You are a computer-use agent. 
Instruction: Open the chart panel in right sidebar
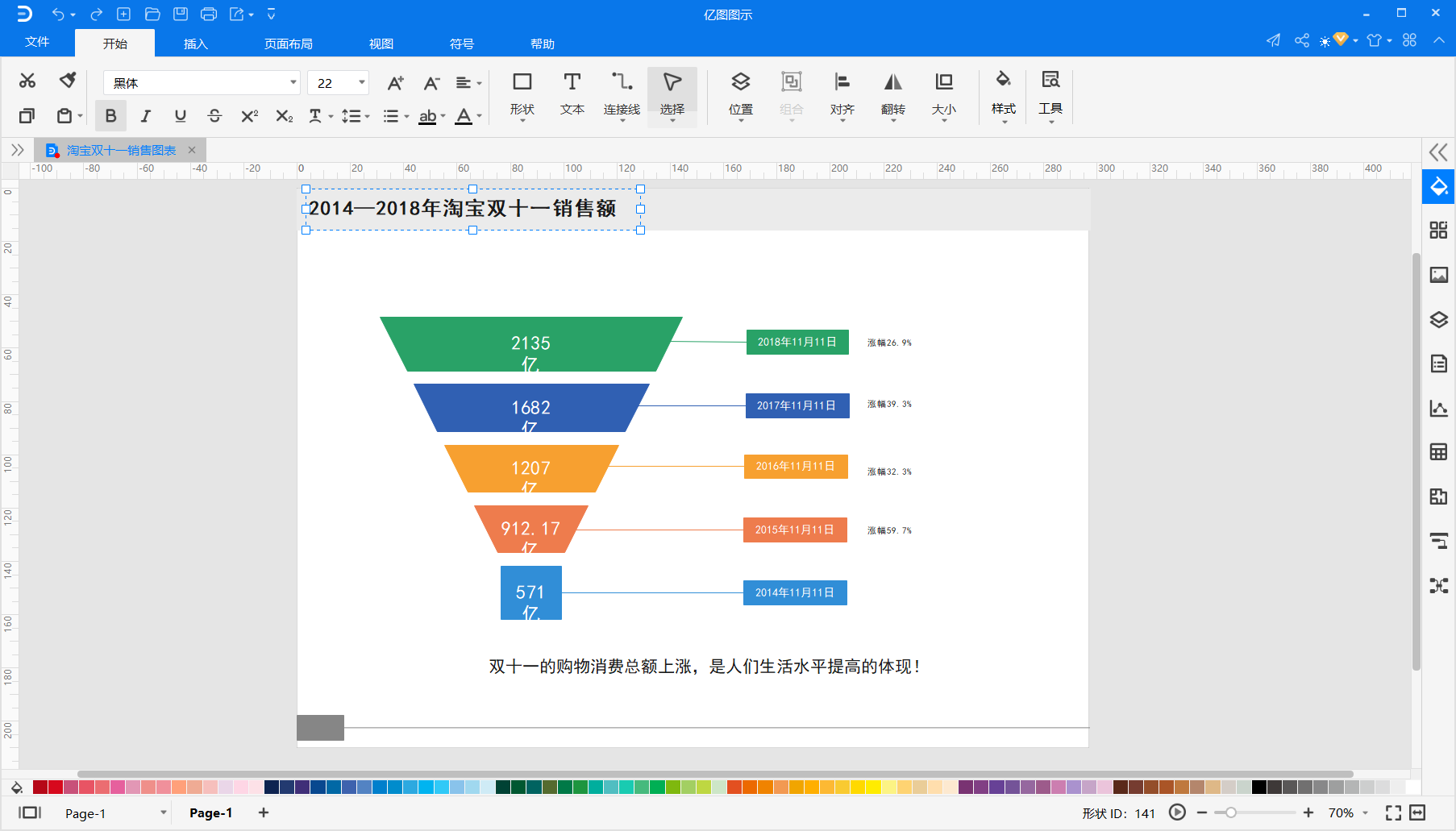[1439, 408]
